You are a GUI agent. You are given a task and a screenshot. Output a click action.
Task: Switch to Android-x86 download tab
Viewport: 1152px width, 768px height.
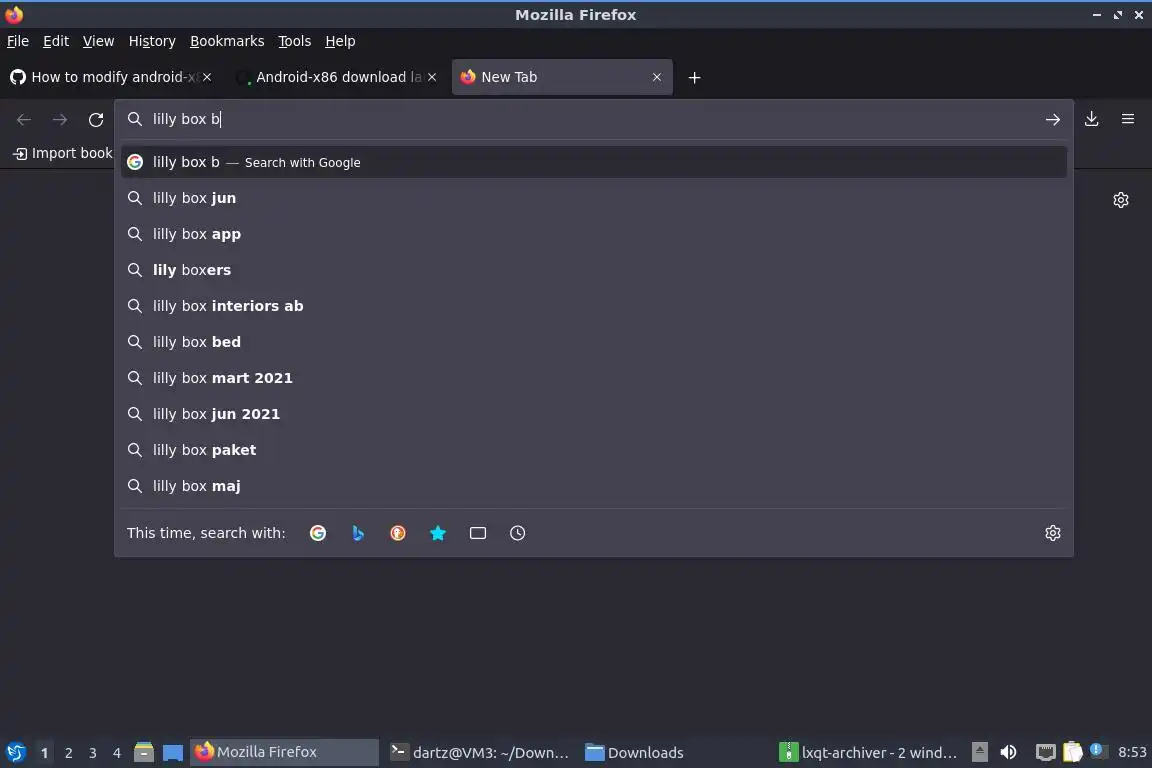tap(337, 77)
